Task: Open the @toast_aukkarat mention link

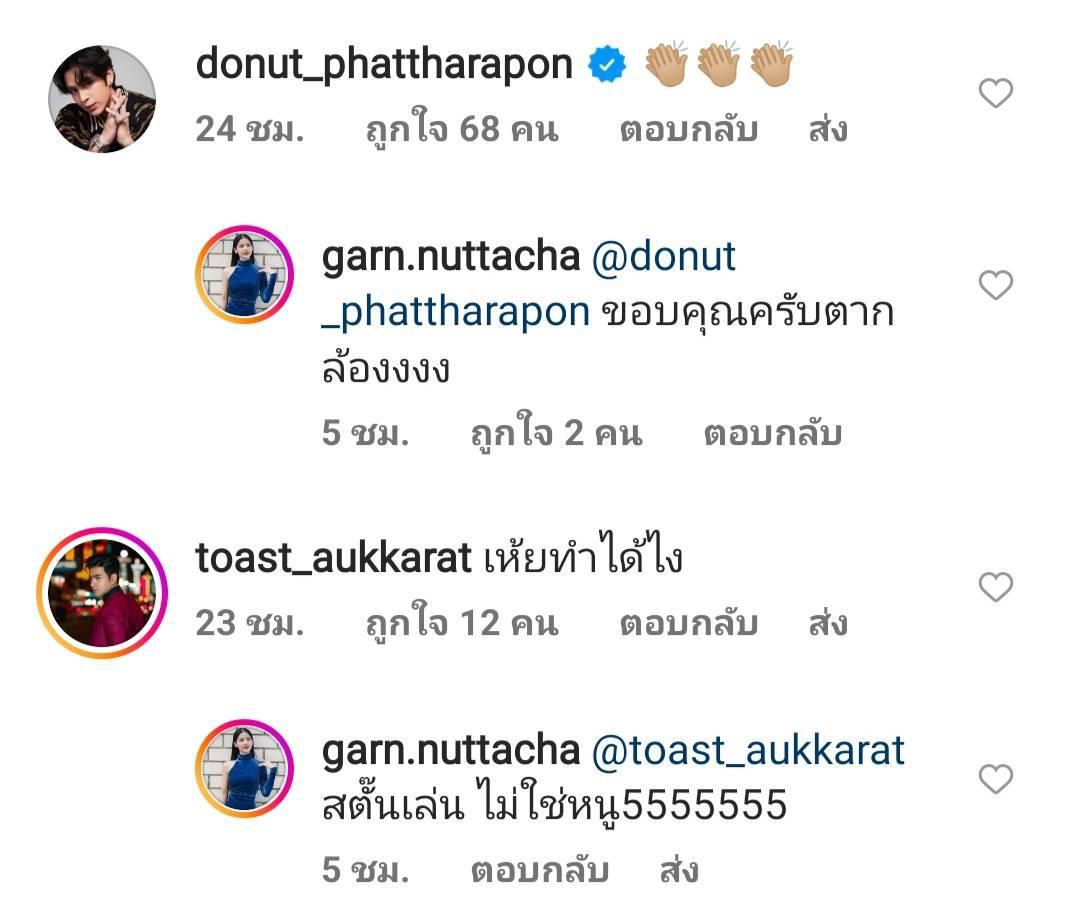Action: point(748,750)
